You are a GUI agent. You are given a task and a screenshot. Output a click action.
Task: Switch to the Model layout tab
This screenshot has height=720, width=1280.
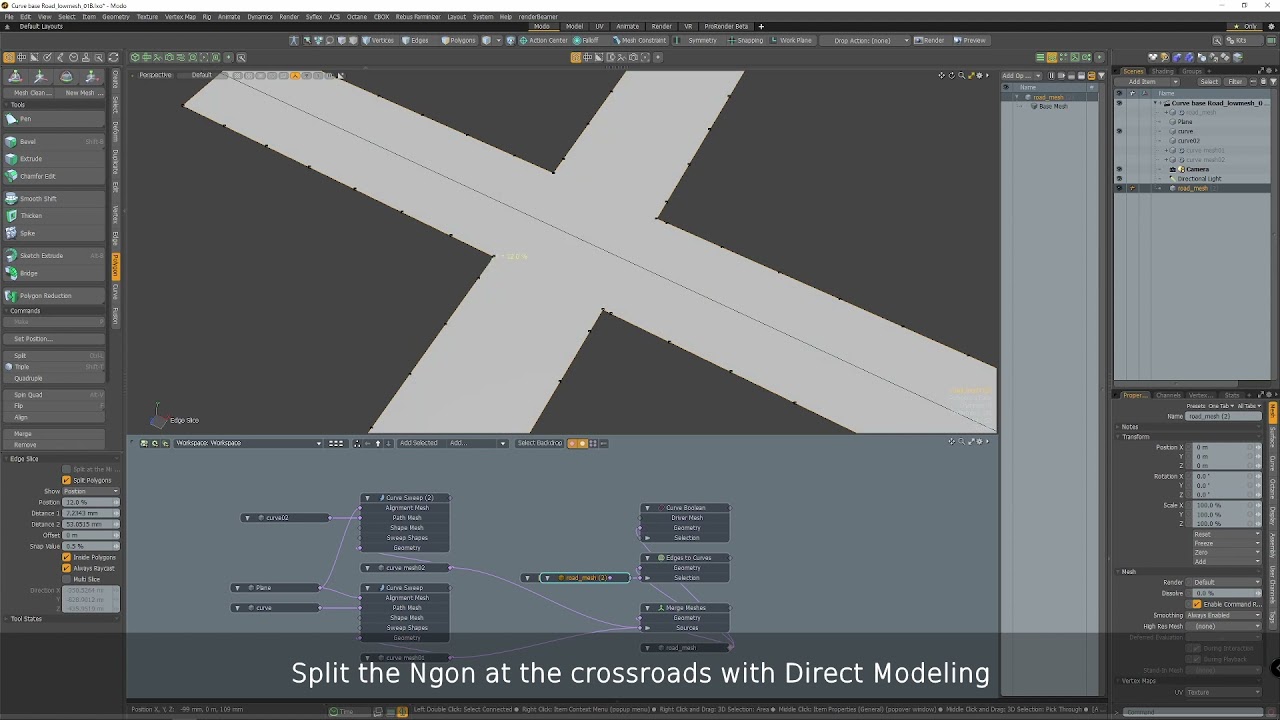(x=574, y=26)
